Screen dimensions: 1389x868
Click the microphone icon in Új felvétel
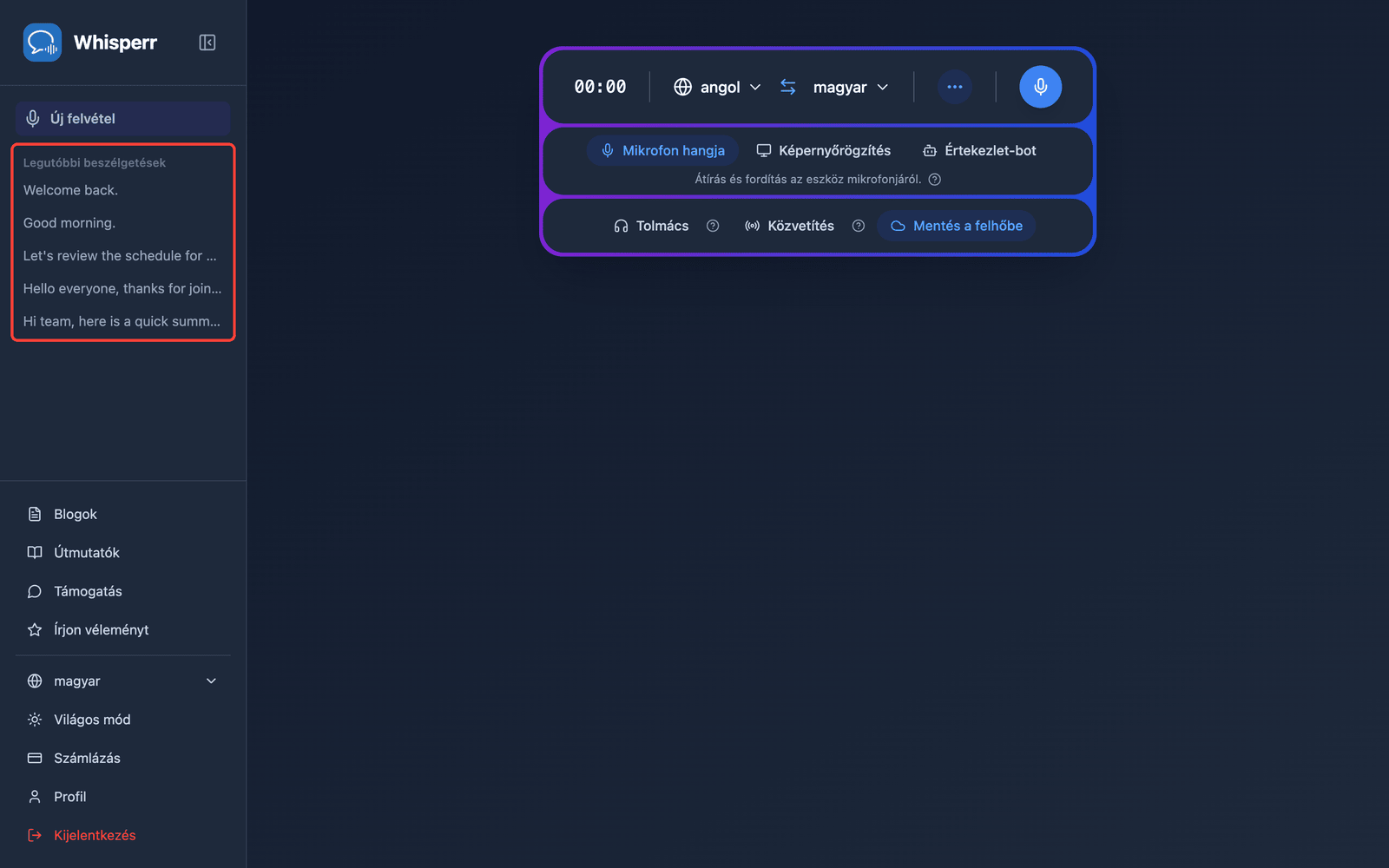pos(33,119)
